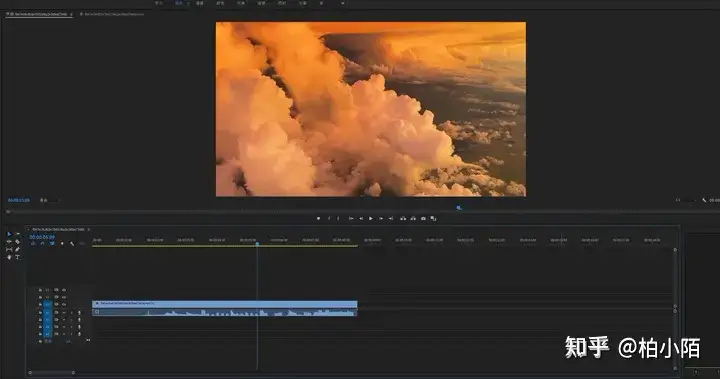The height and width of the screenshot is (379, 720).
Task: Step forward one frame
Action: click(x=381, y=219)
